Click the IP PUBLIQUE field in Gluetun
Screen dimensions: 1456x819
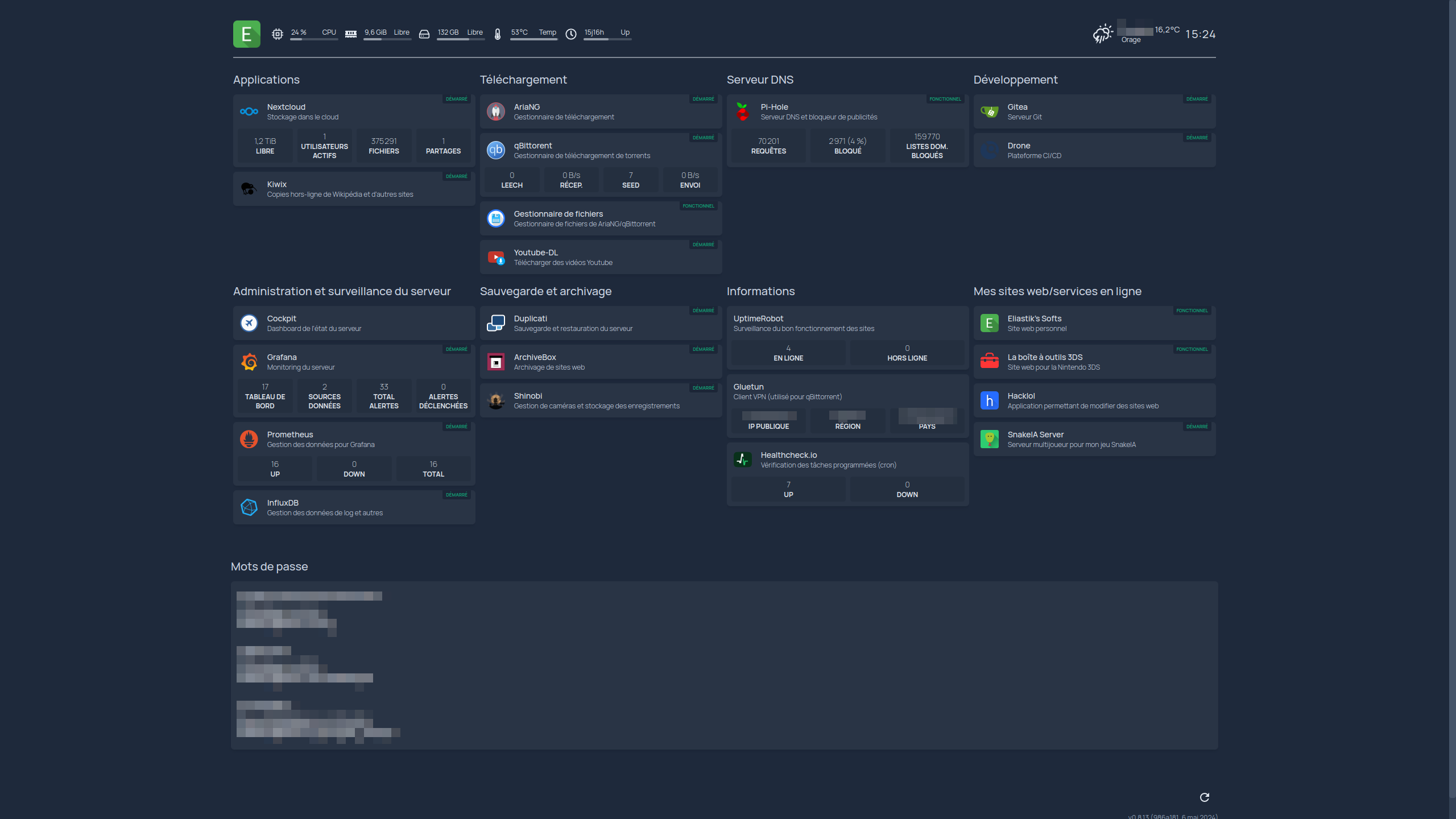pyautogui.click(x=769, y=421)
